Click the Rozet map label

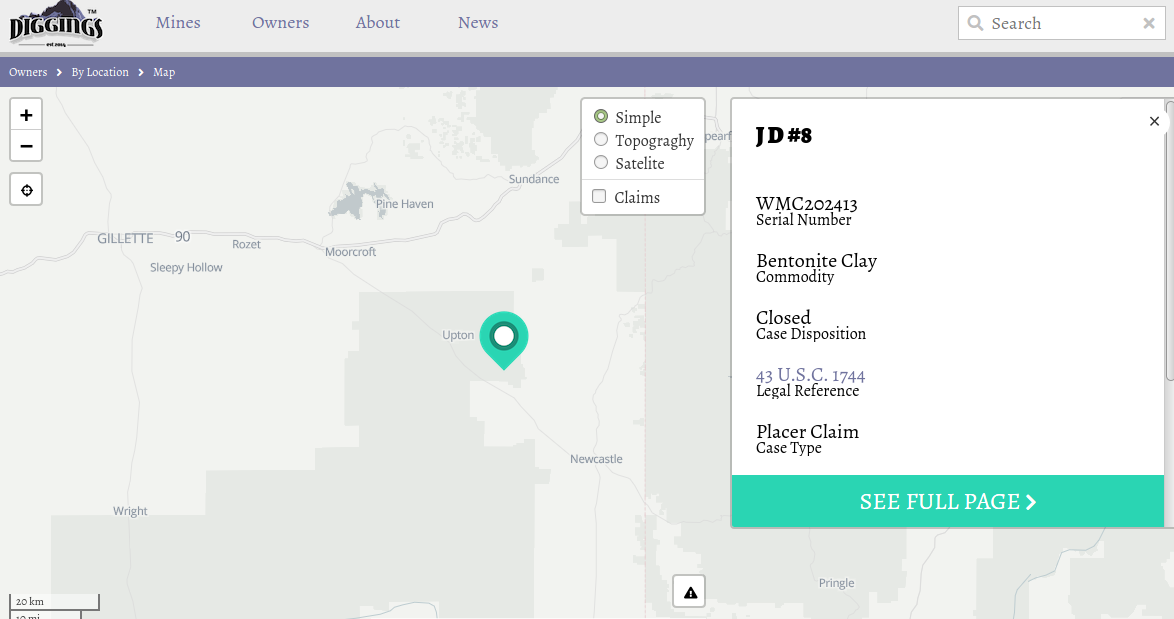(246, 244)
